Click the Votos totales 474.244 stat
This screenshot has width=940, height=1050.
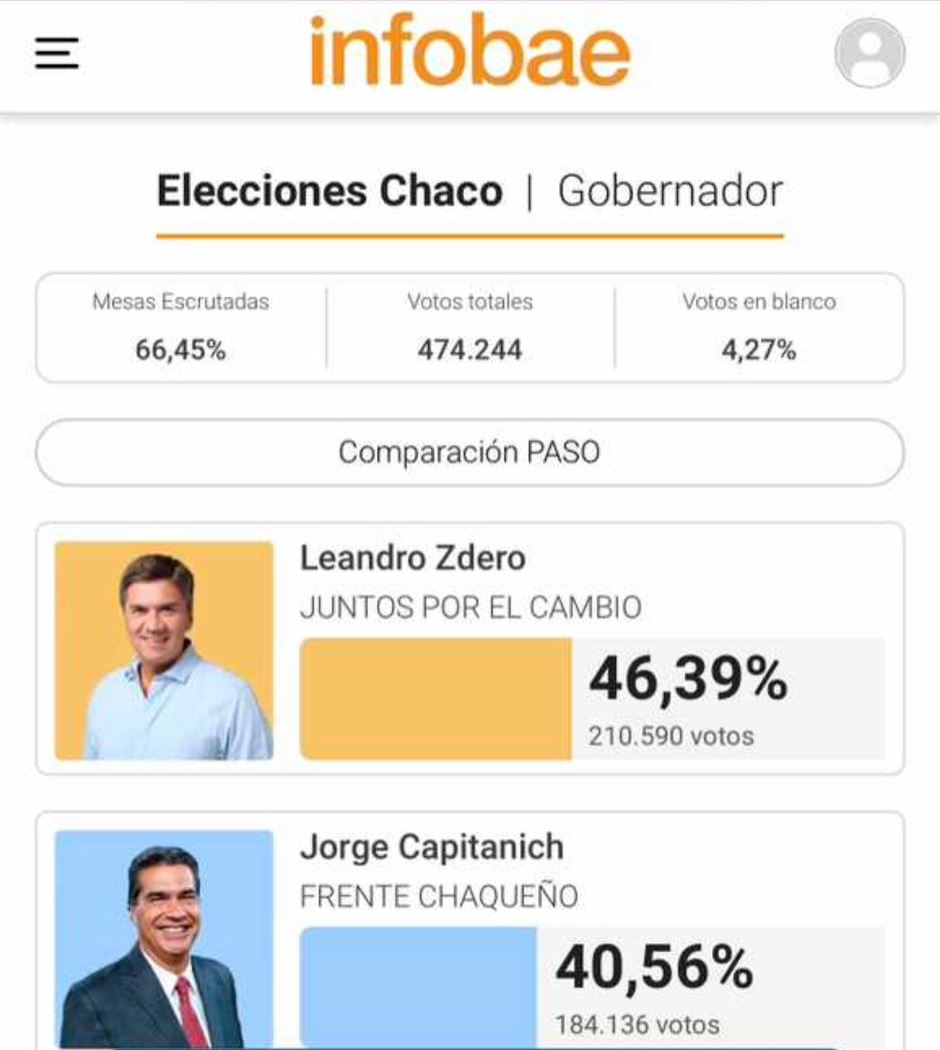pyautogui.click(x=470, y=327)
